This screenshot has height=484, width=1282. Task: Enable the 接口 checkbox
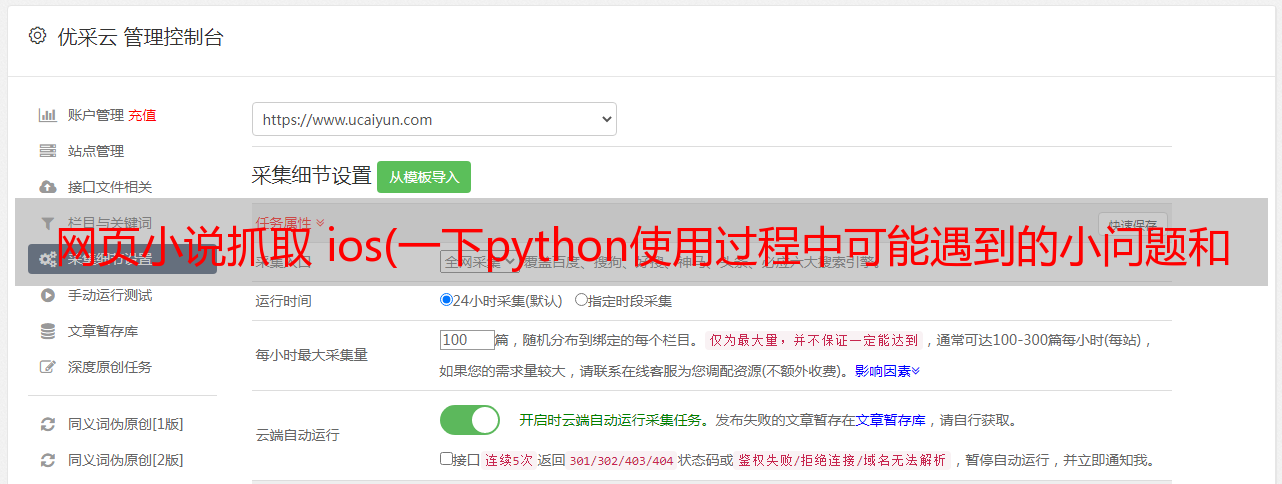pyautogui.click(x=446, y=459)
